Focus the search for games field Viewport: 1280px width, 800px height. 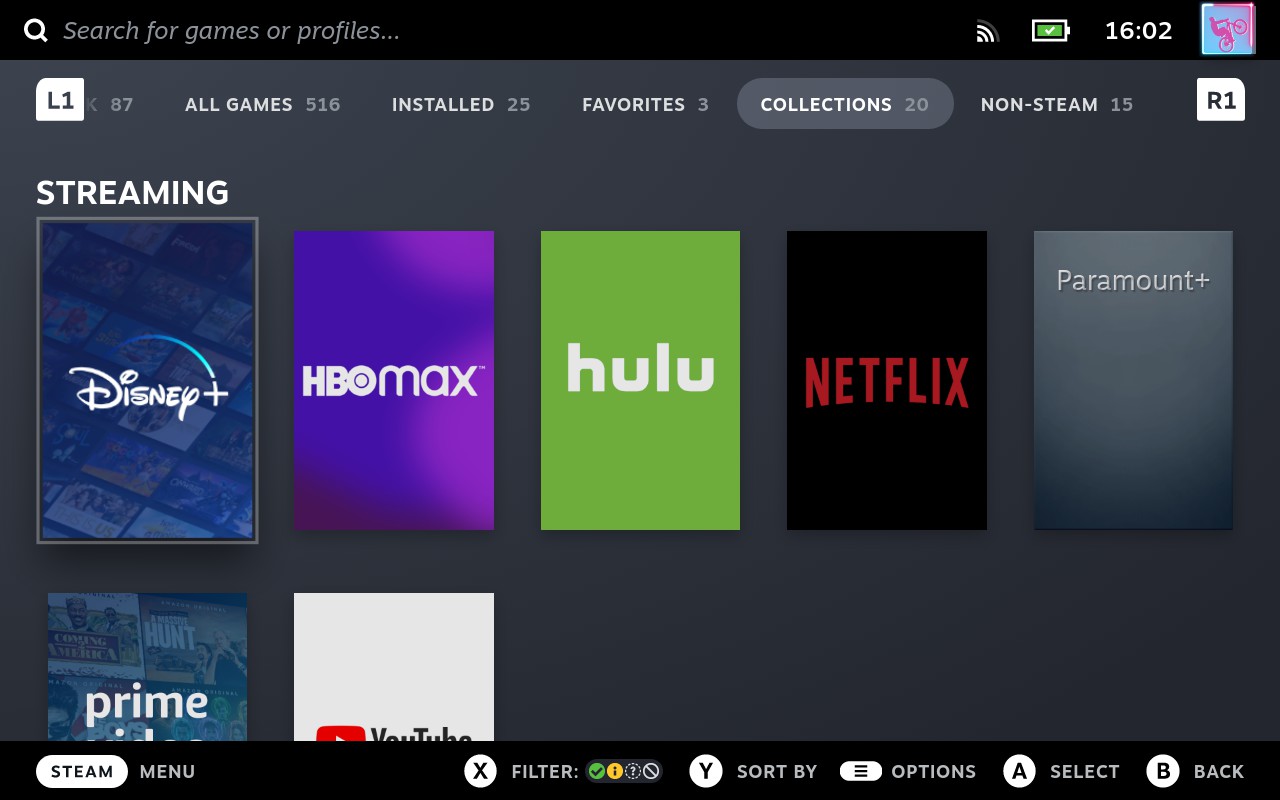232,31
